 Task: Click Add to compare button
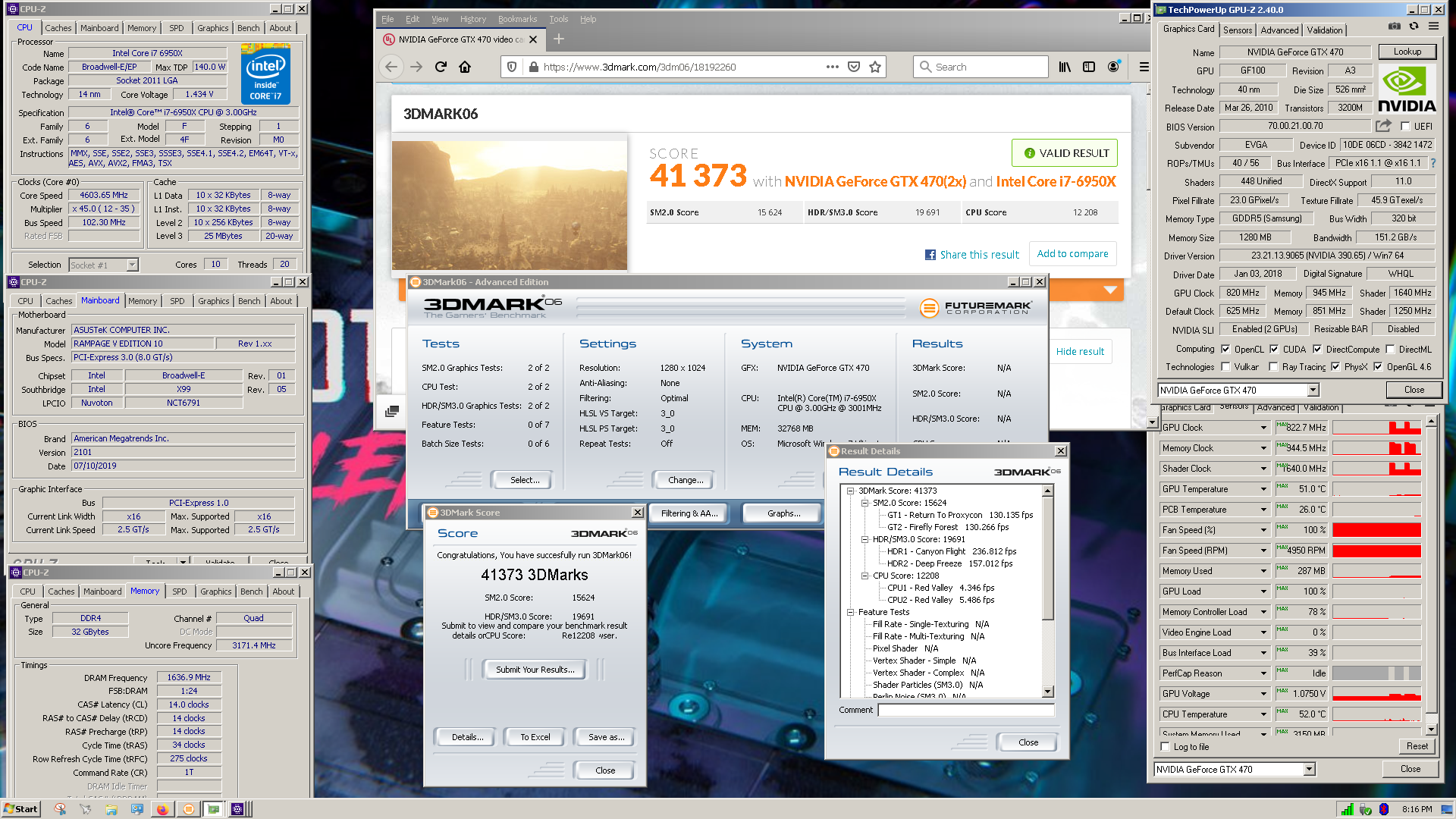tap(1072, 254)
